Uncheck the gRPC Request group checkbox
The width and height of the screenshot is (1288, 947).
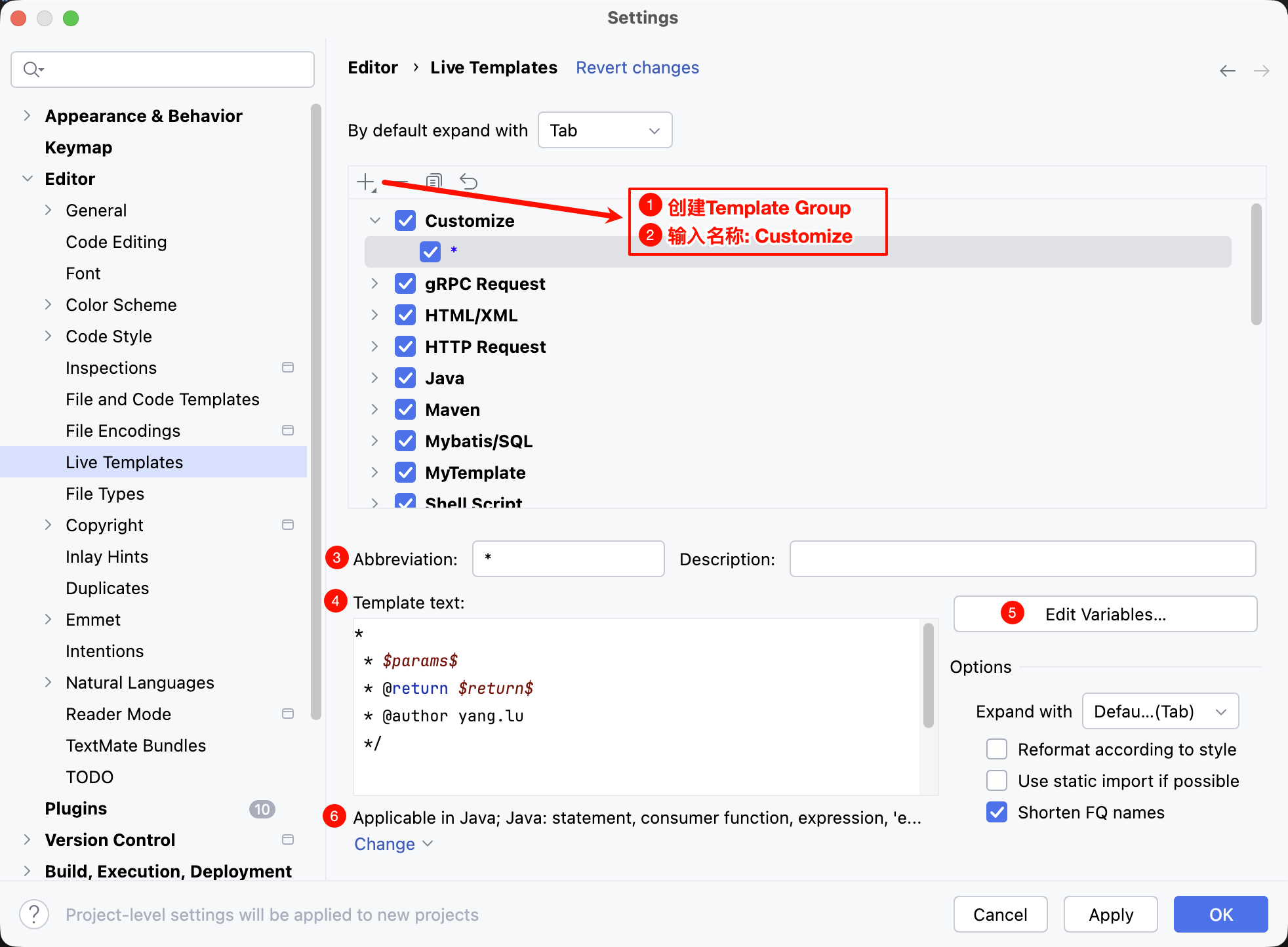click(405, 283)
